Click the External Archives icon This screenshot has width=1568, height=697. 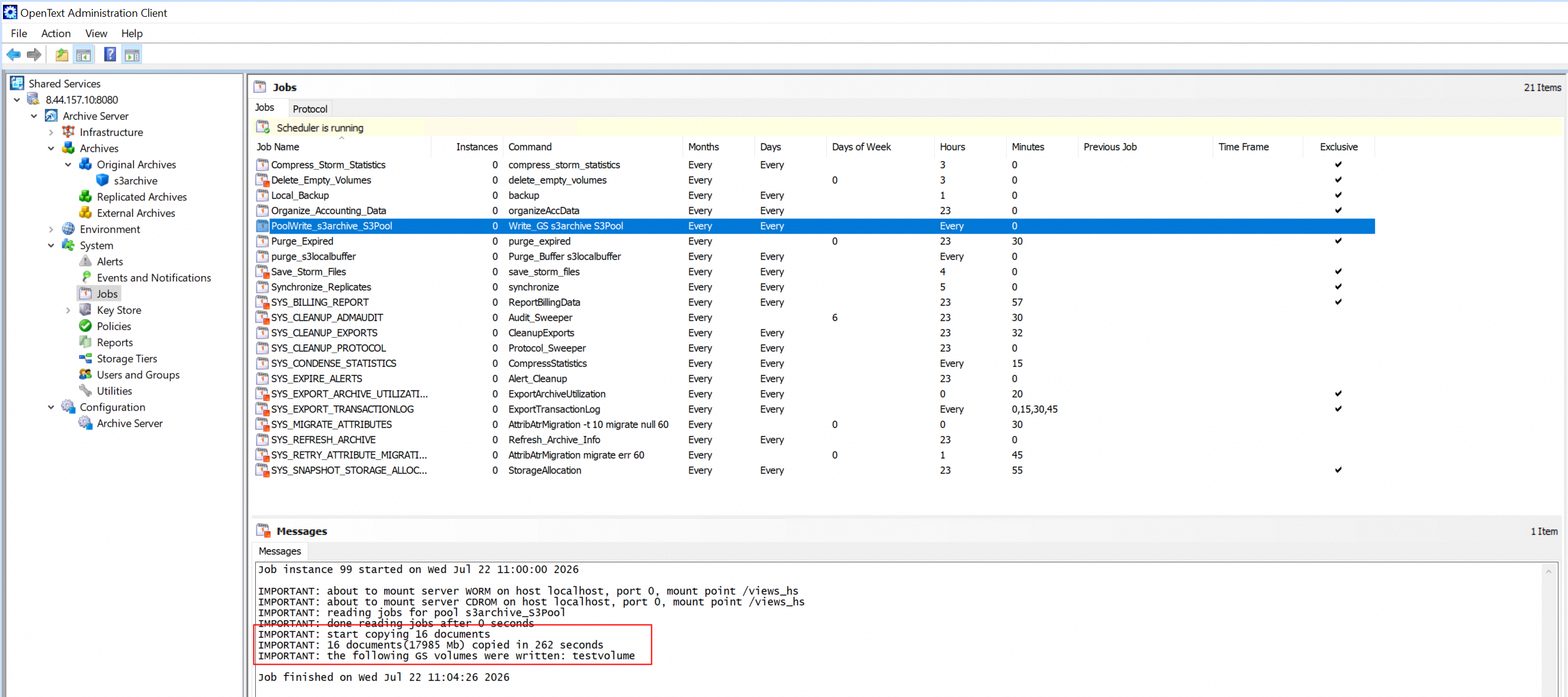[86, 213]
